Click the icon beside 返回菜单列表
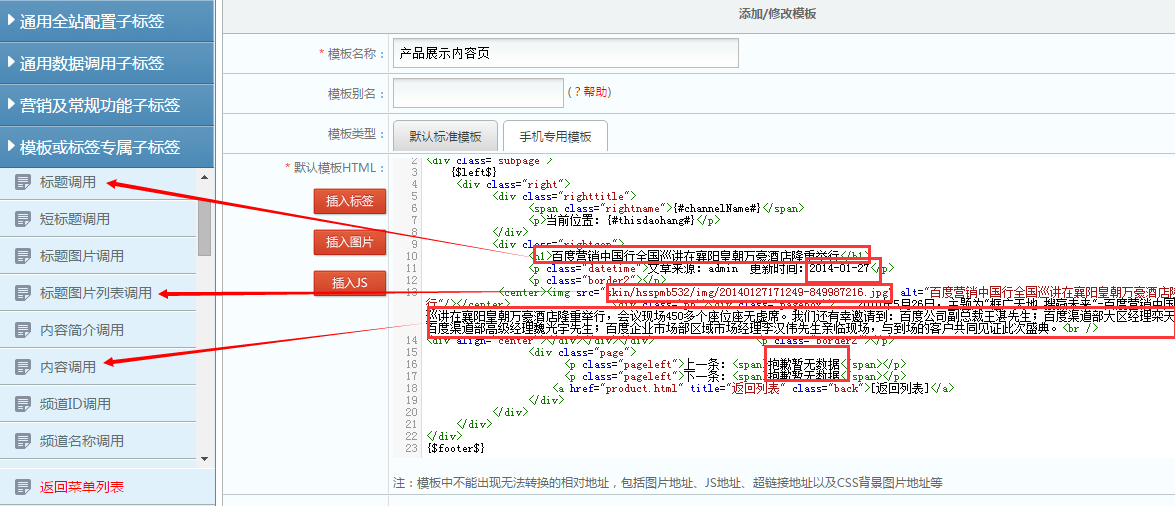1175x506 pixels. tap(22, 488)
